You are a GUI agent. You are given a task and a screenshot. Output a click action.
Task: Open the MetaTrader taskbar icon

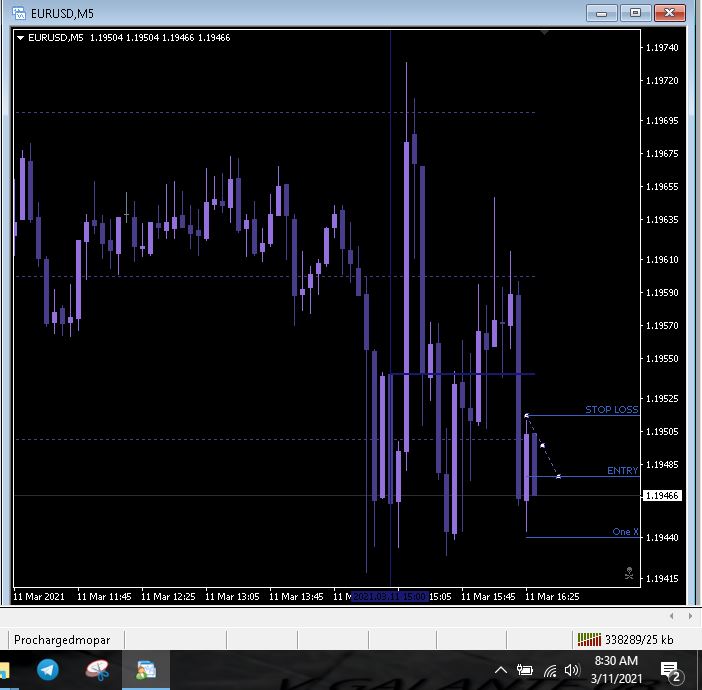(x=146, y=670)
